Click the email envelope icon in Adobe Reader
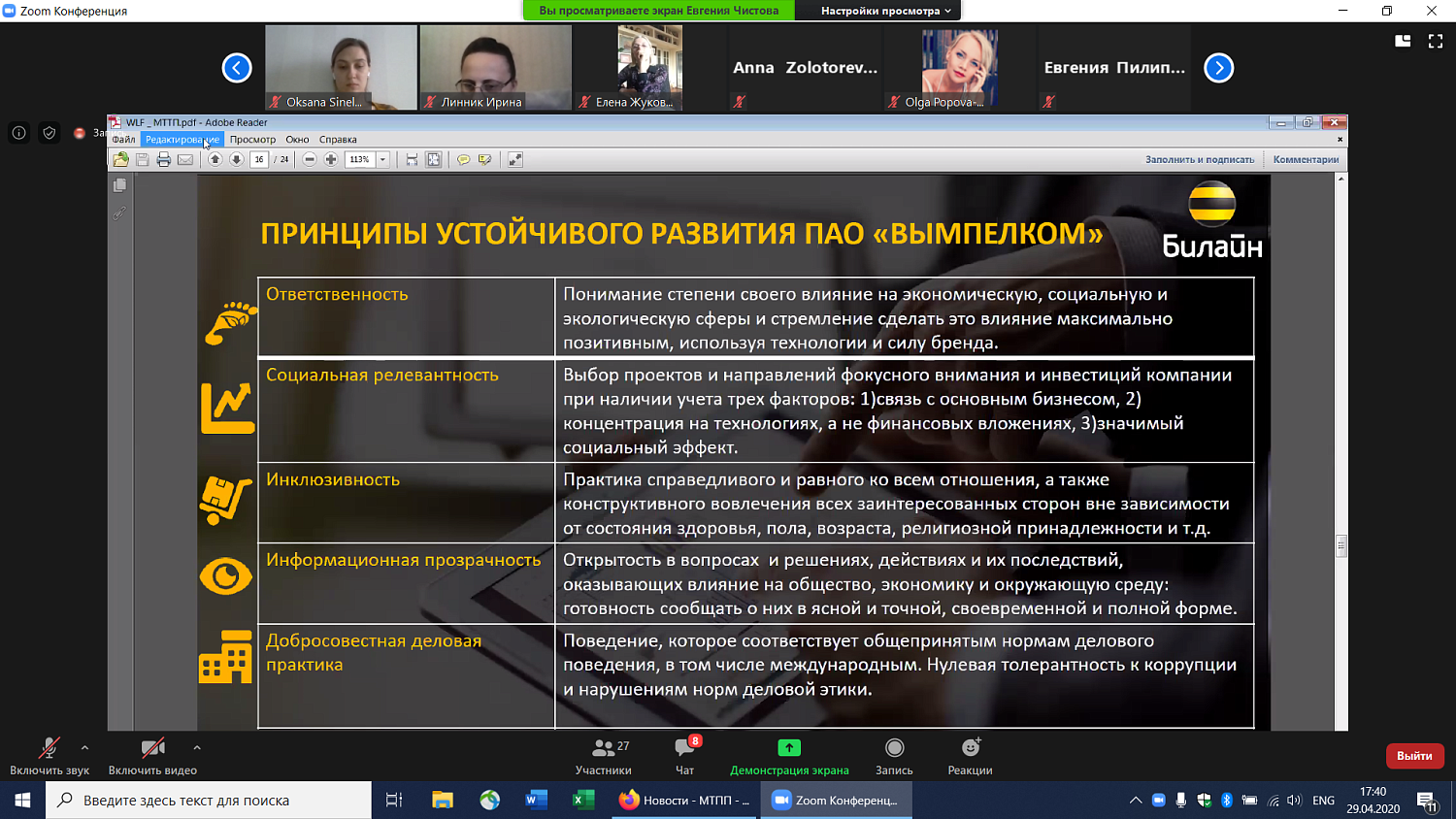 (x=184, y=159)
